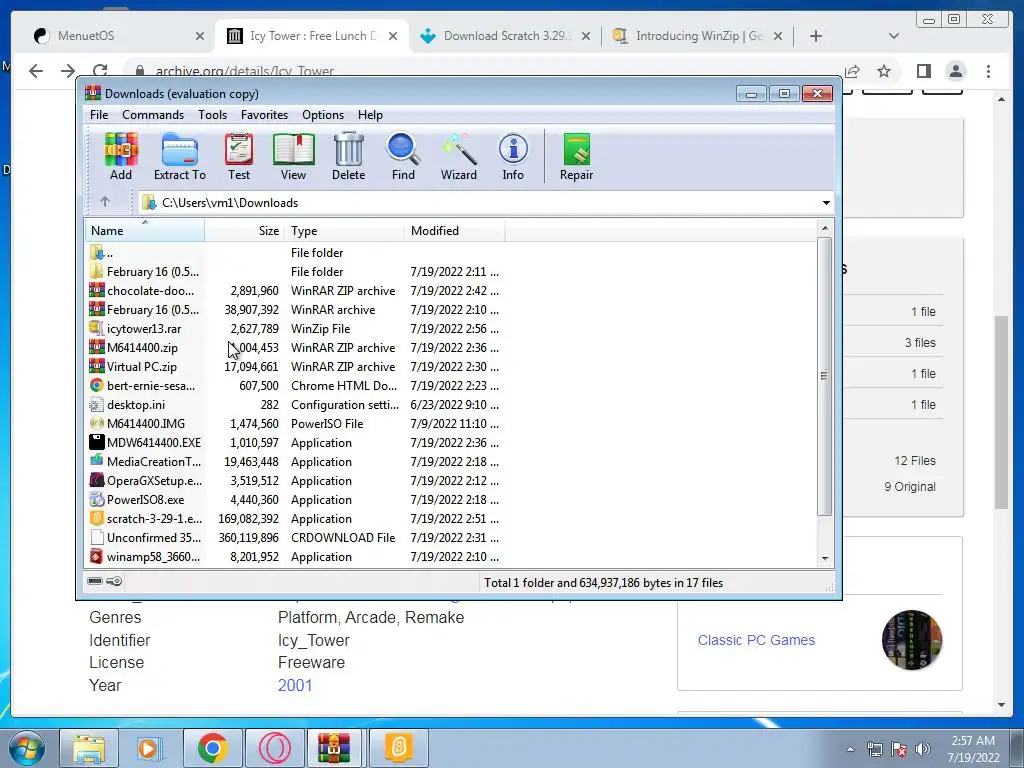Open File Explorer from taskbar

[89, 748]
